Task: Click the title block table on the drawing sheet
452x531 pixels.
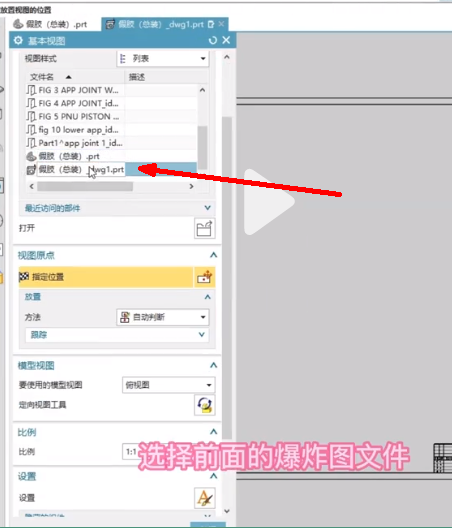Action: (x=443, y=458)
